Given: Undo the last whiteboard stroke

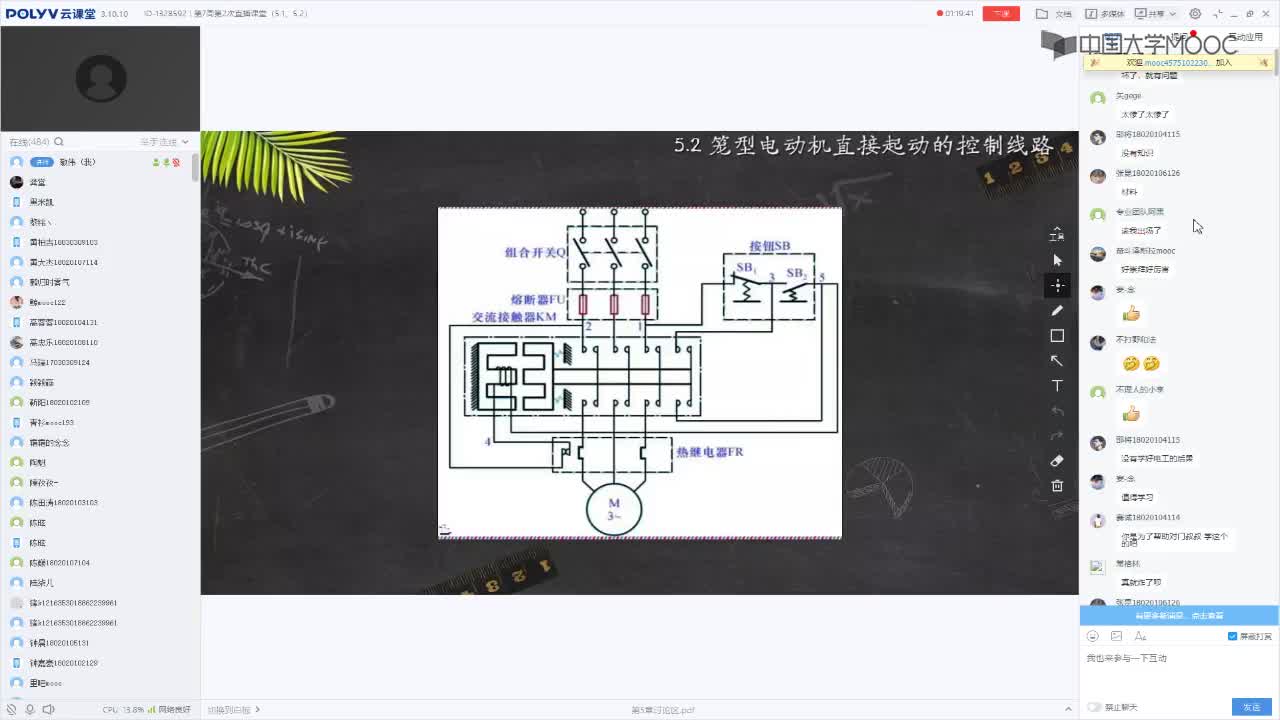Looking at the screenshot, I should click(x=1057, y=411).
